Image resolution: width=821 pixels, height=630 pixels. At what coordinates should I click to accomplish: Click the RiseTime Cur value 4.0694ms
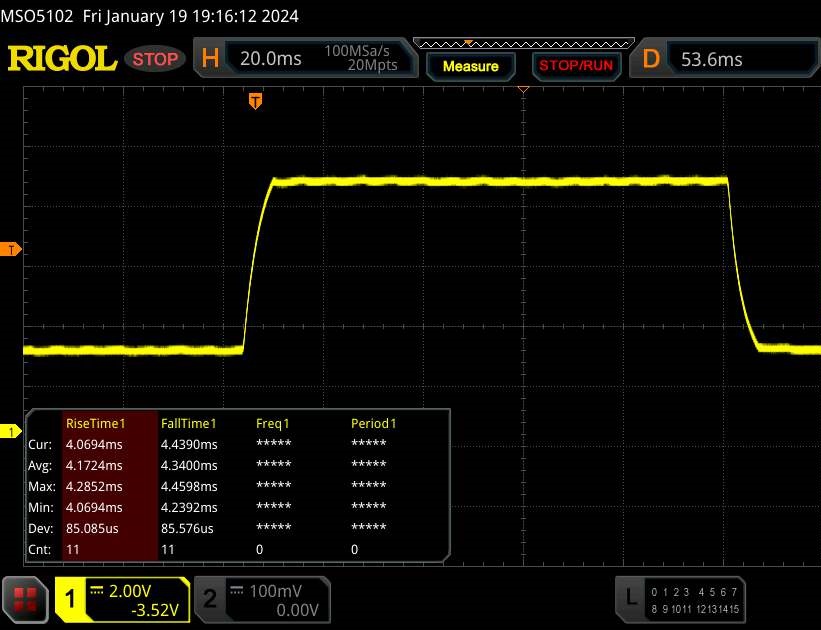[x=94, y=444]
